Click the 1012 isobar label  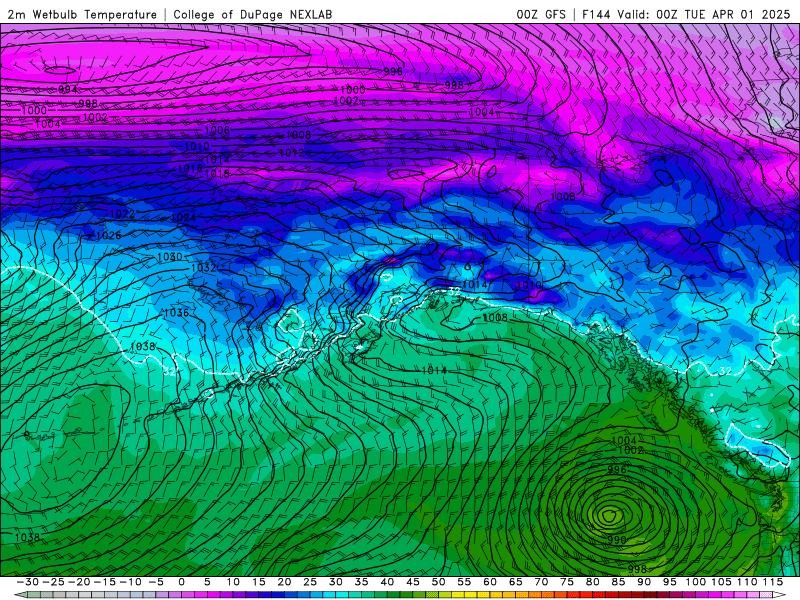click(291, 153)
